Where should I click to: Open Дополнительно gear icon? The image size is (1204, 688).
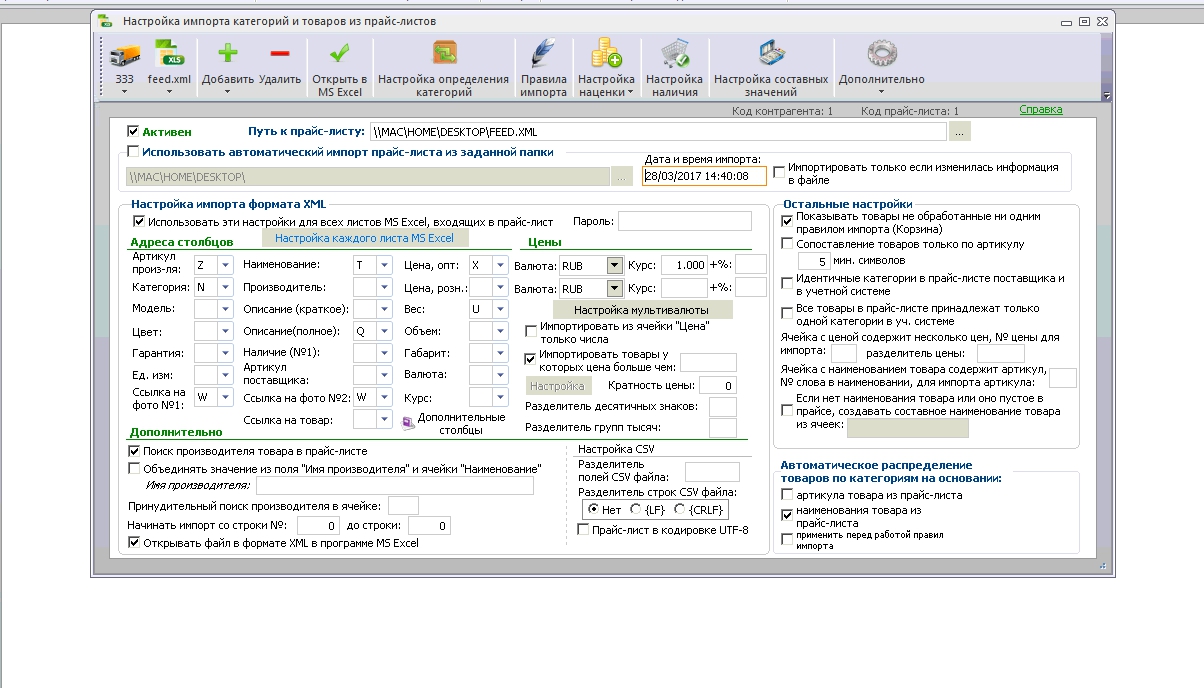tap(881, 54)
